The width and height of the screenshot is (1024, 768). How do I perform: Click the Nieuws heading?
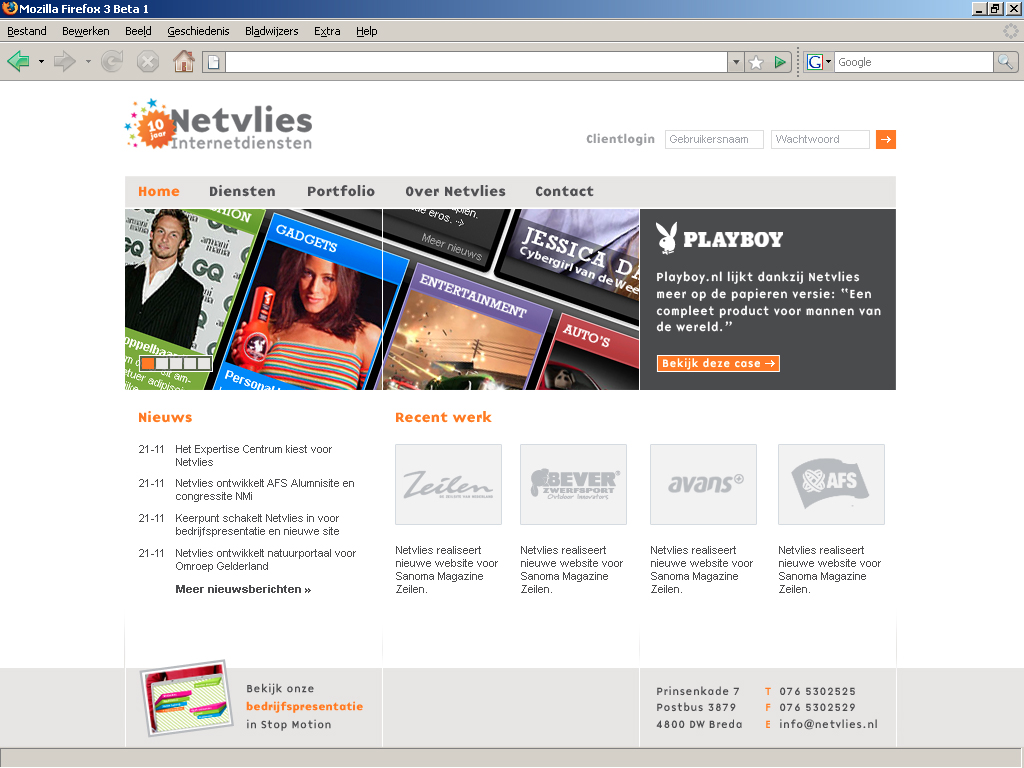tap(165, 417)
